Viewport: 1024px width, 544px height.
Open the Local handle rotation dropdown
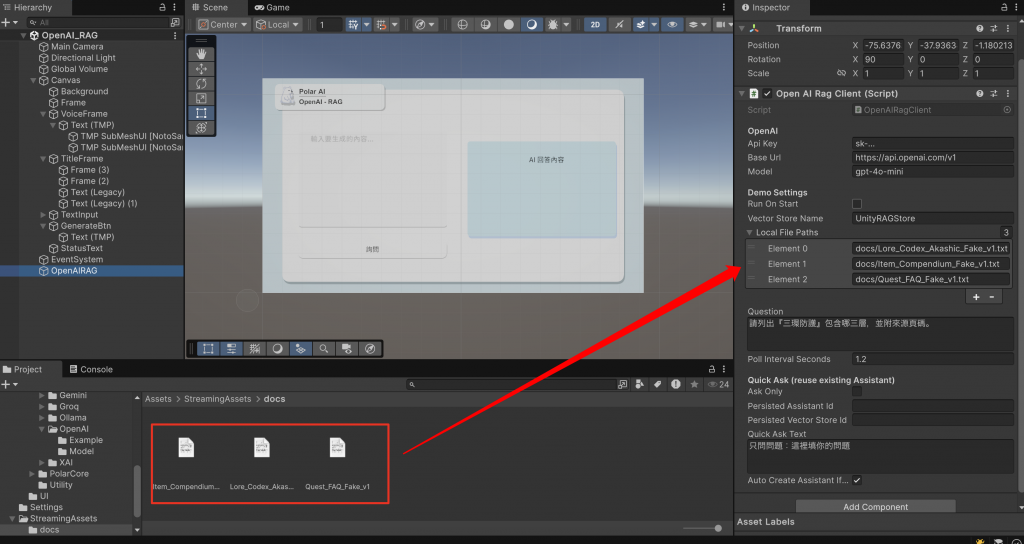tap(278, 25)
